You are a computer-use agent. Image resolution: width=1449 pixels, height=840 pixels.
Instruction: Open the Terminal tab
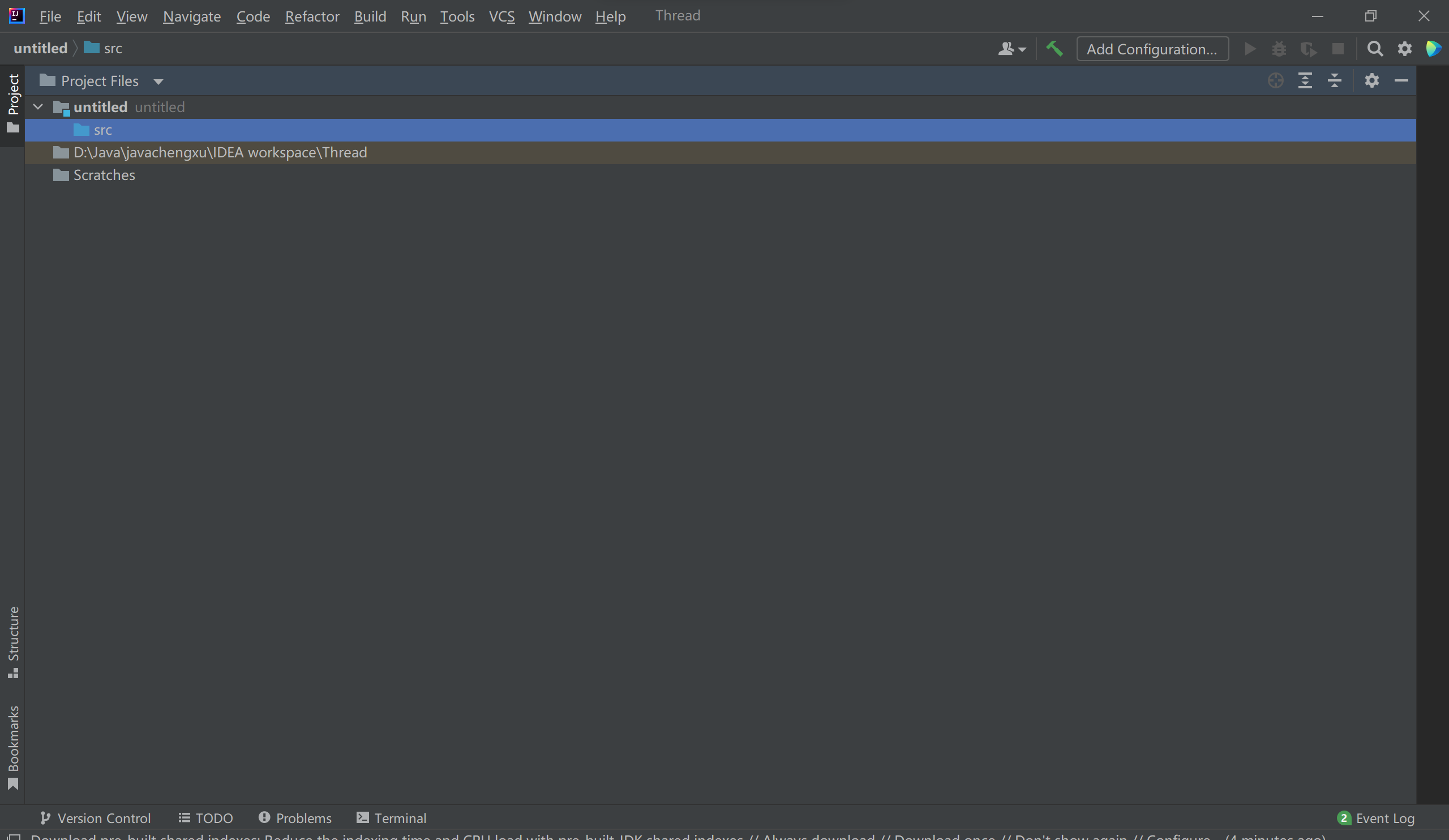point(392,817)
